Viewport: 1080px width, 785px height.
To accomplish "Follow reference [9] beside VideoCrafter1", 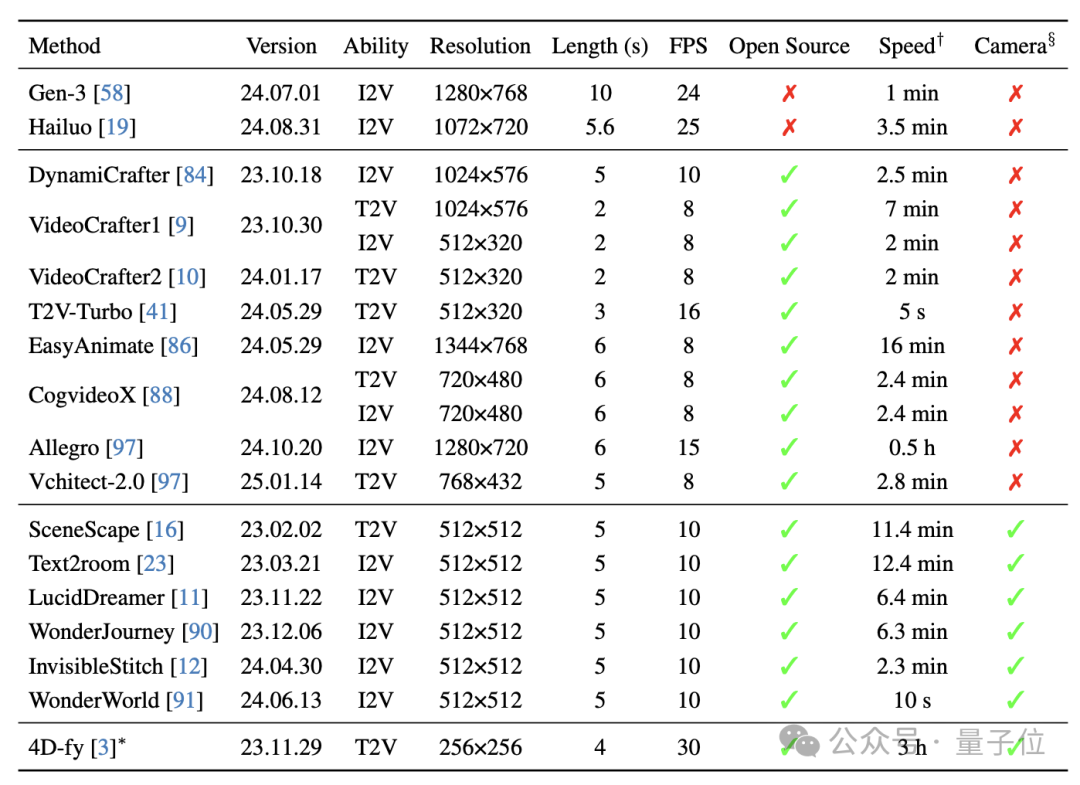I will tap(181, 225).
